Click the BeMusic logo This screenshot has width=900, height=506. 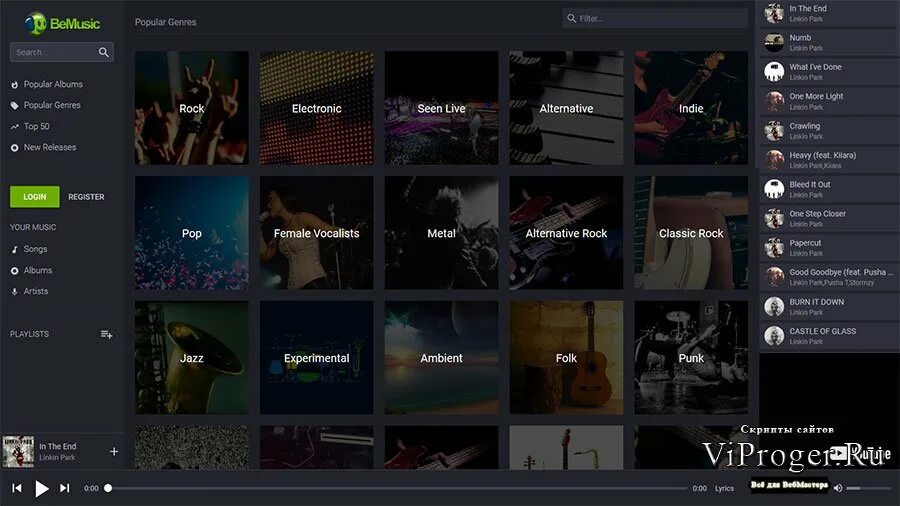pos(62,24)
